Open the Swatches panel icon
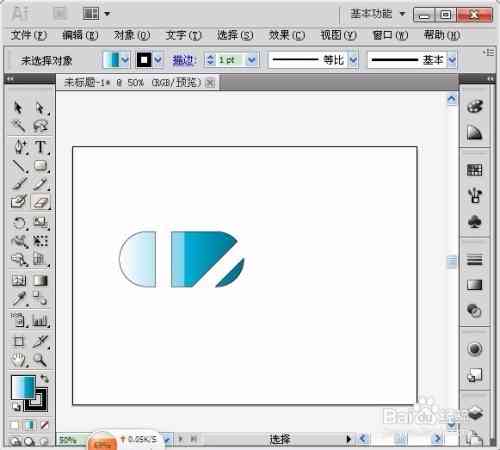The image size is (500, 450). [475, 170]
